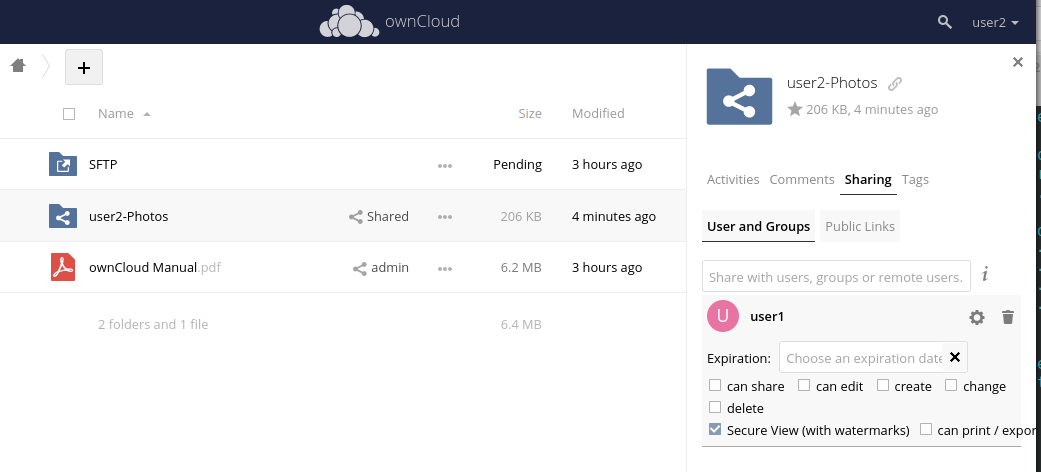Click the info icon beside share field
The image size is (1041, 472).
[x=985, y=274]
